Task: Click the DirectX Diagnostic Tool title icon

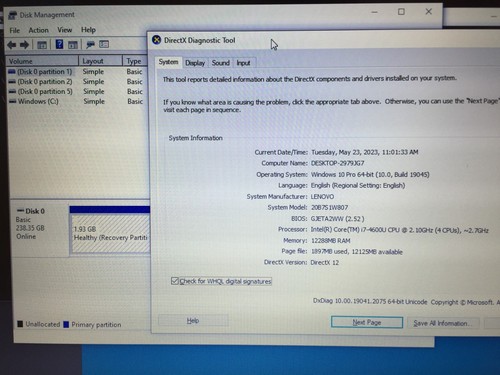Action: (156, 40)
